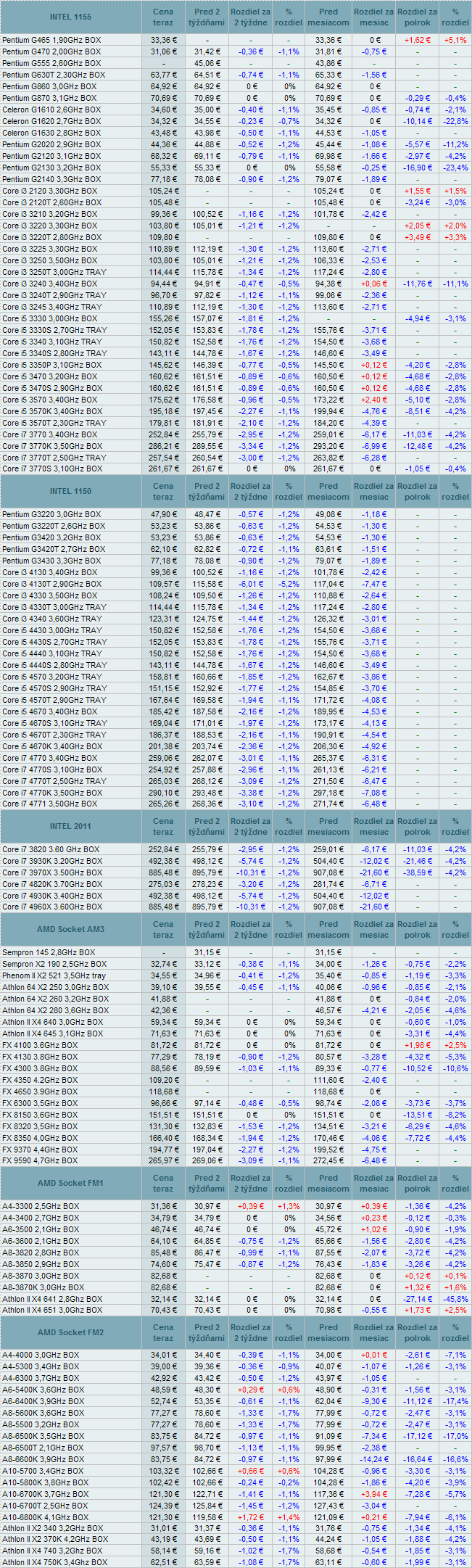Viewport: 472px width, 1568px height.
Task: Click the +1,98 € half-year difference for FX 4100
Action: click(x=418, y=1045)
